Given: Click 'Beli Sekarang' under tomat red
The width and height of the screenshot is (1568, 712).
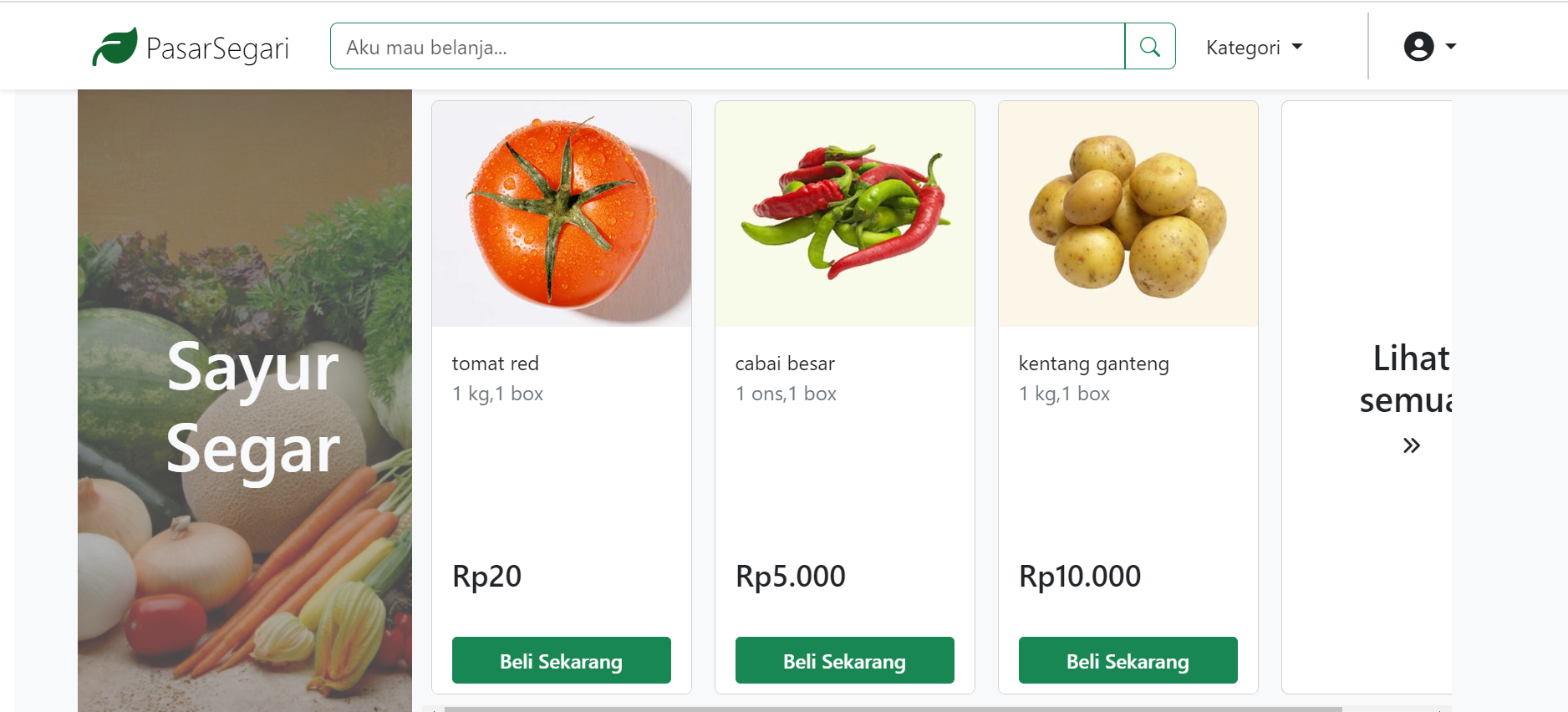Looking at the screenshot, I should [561, 660].
